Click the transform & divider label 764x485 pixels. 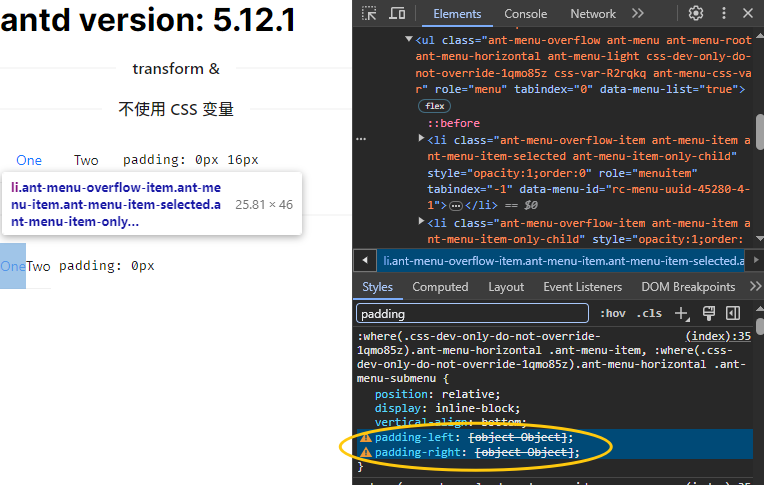click(x=176, y=69)
